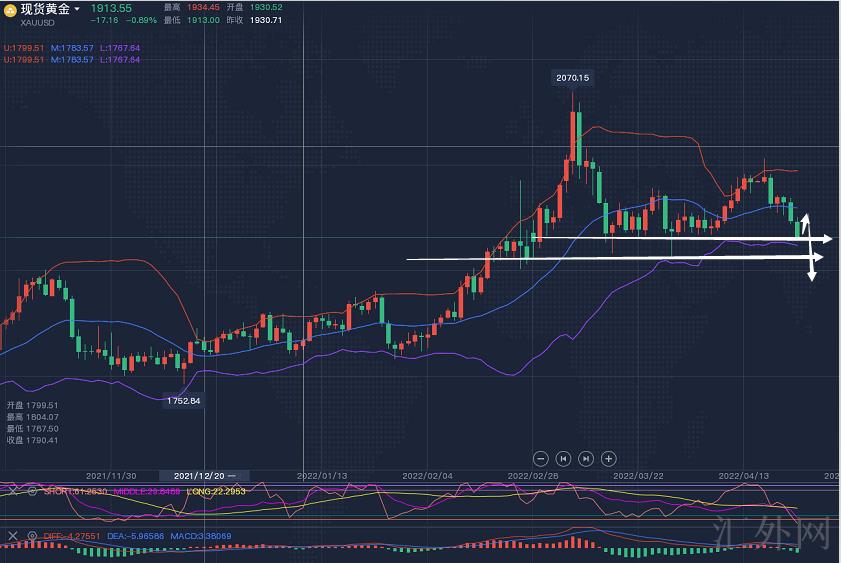The width and height of the screenshot is (841, 563).
Task: Click the MIDDLE:29.8468 indicator label
Action: [x=146, y=491]
